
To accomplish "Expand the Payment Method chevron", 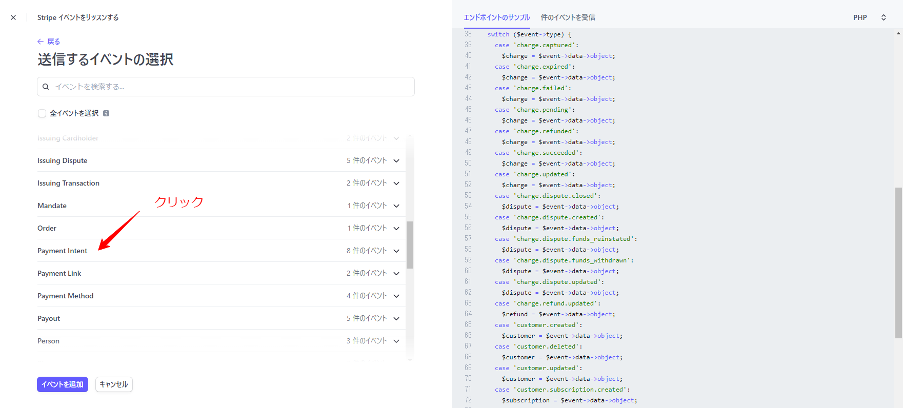I will point(397,296).
